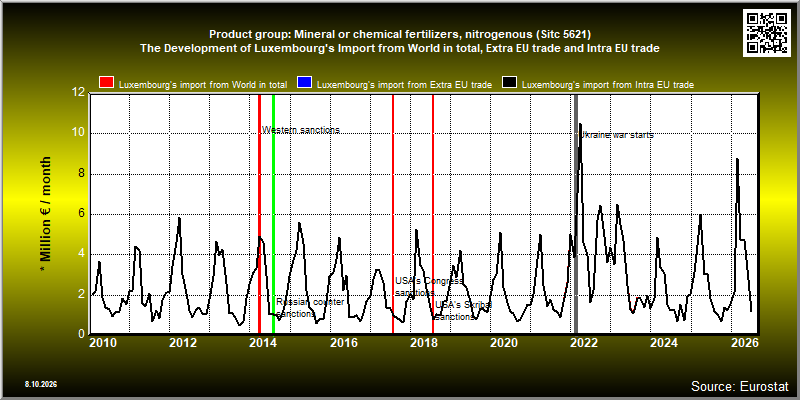The image size is (800, 400).
Task: Click Luxembourg's import from Intra EU trade legend text
Action: [x=608, y=85]
